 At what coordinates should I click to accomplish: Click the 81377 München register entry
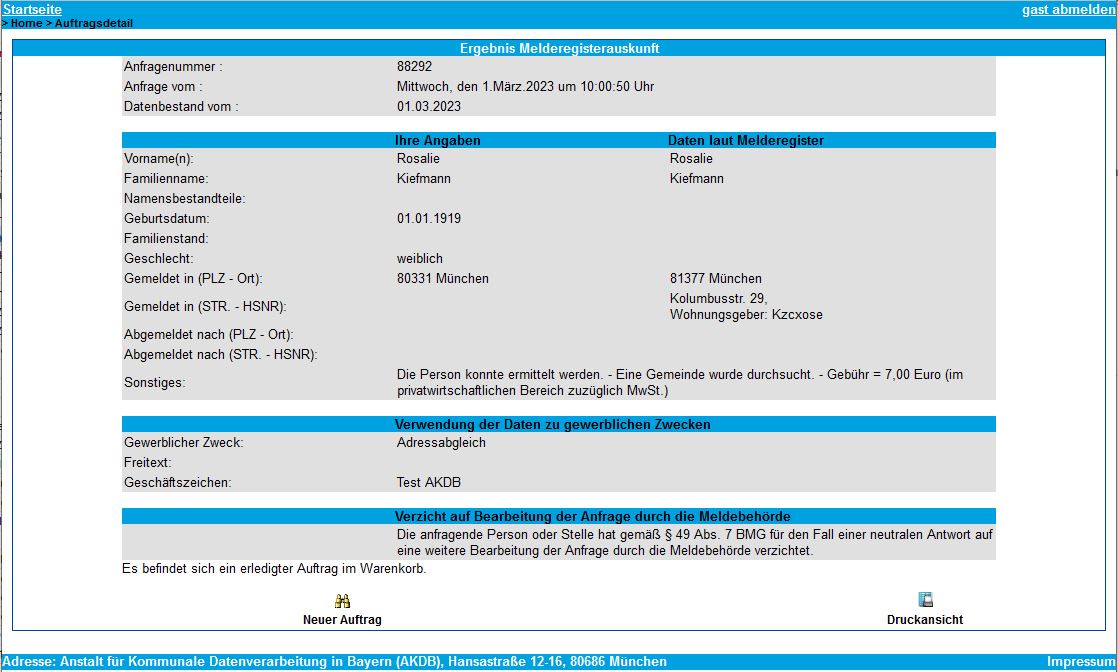[716, 279]
